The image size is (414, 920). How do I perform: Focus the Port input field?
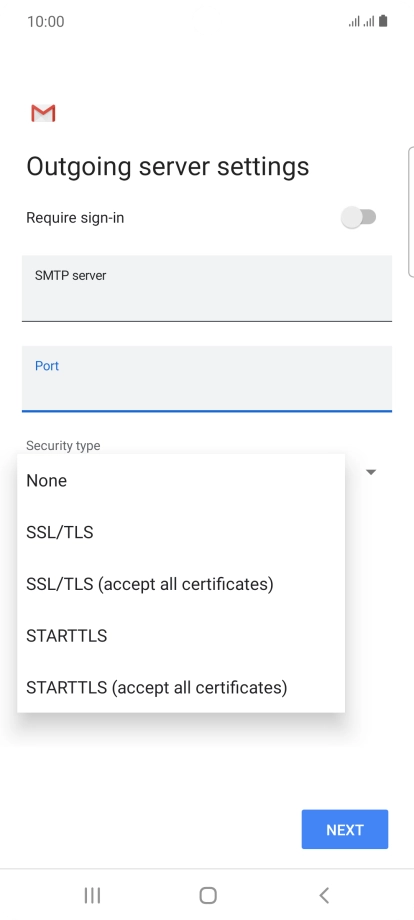point(206,378)
